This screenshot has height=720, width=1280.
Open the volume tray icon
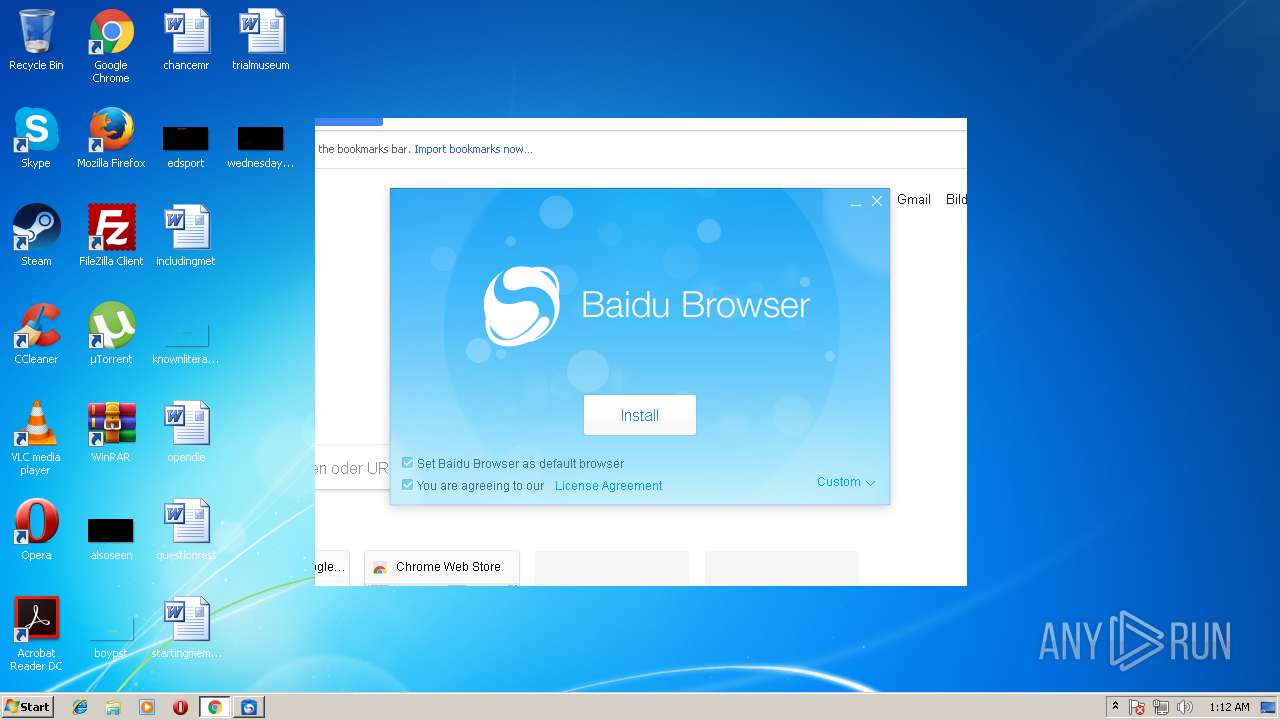(x=1185, y=707)
